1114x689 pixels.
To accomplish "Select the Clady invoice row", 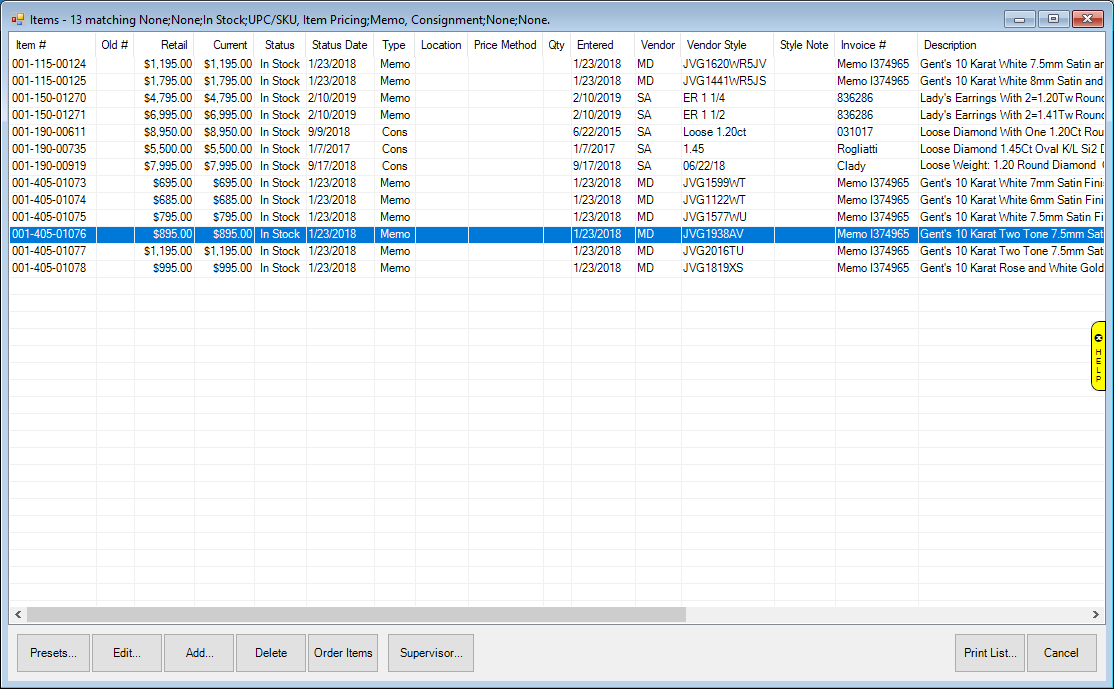I will pos(851,166).
